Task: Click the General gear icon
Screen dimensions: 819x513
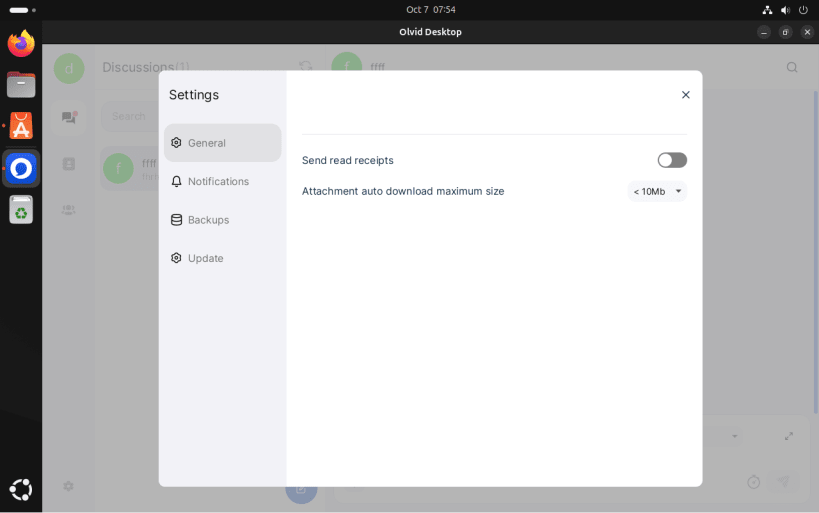Action: click(x=177, y=143)
